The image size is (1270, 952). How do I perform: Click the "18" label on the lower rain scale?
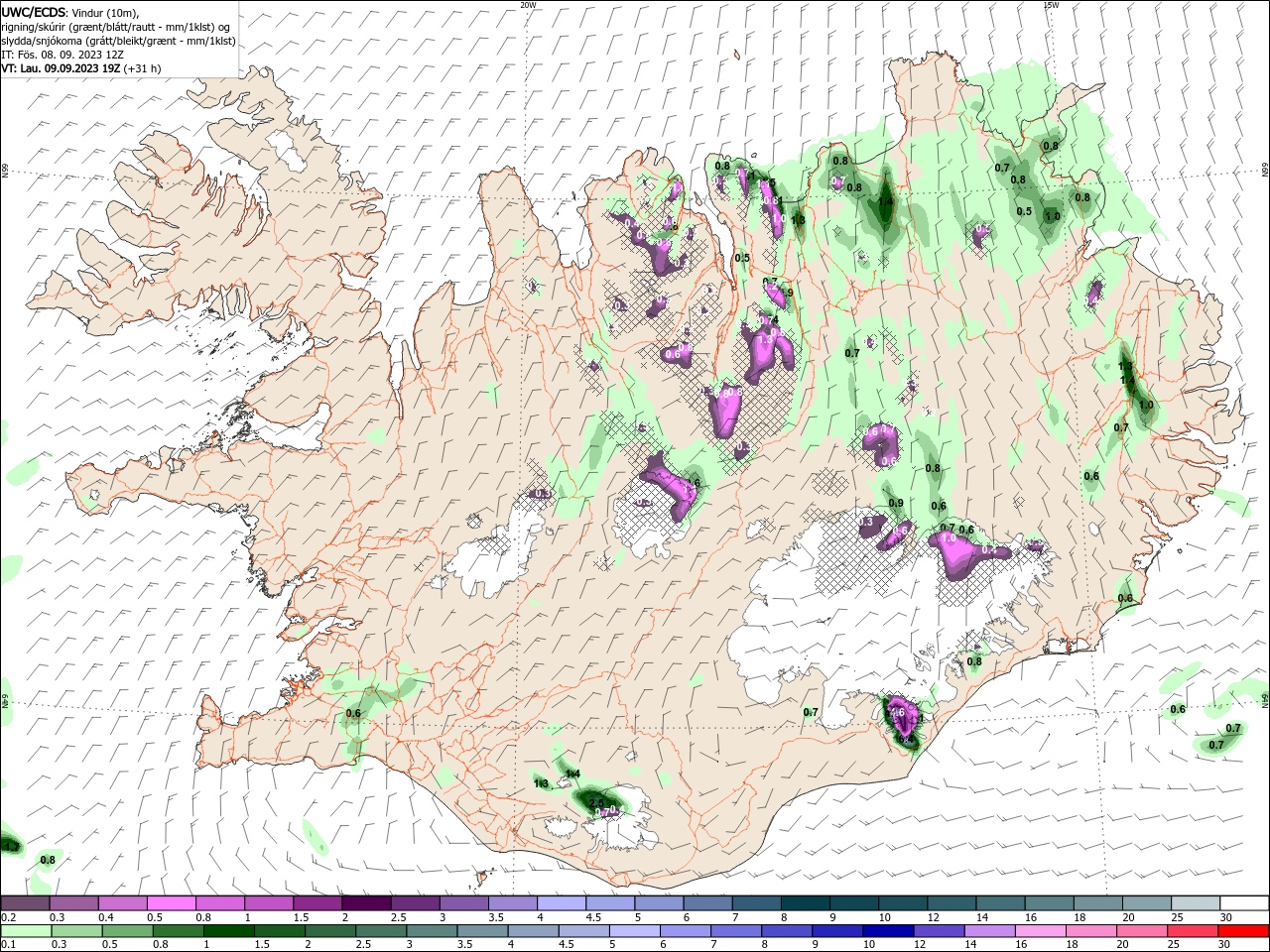pos(1075,945)
